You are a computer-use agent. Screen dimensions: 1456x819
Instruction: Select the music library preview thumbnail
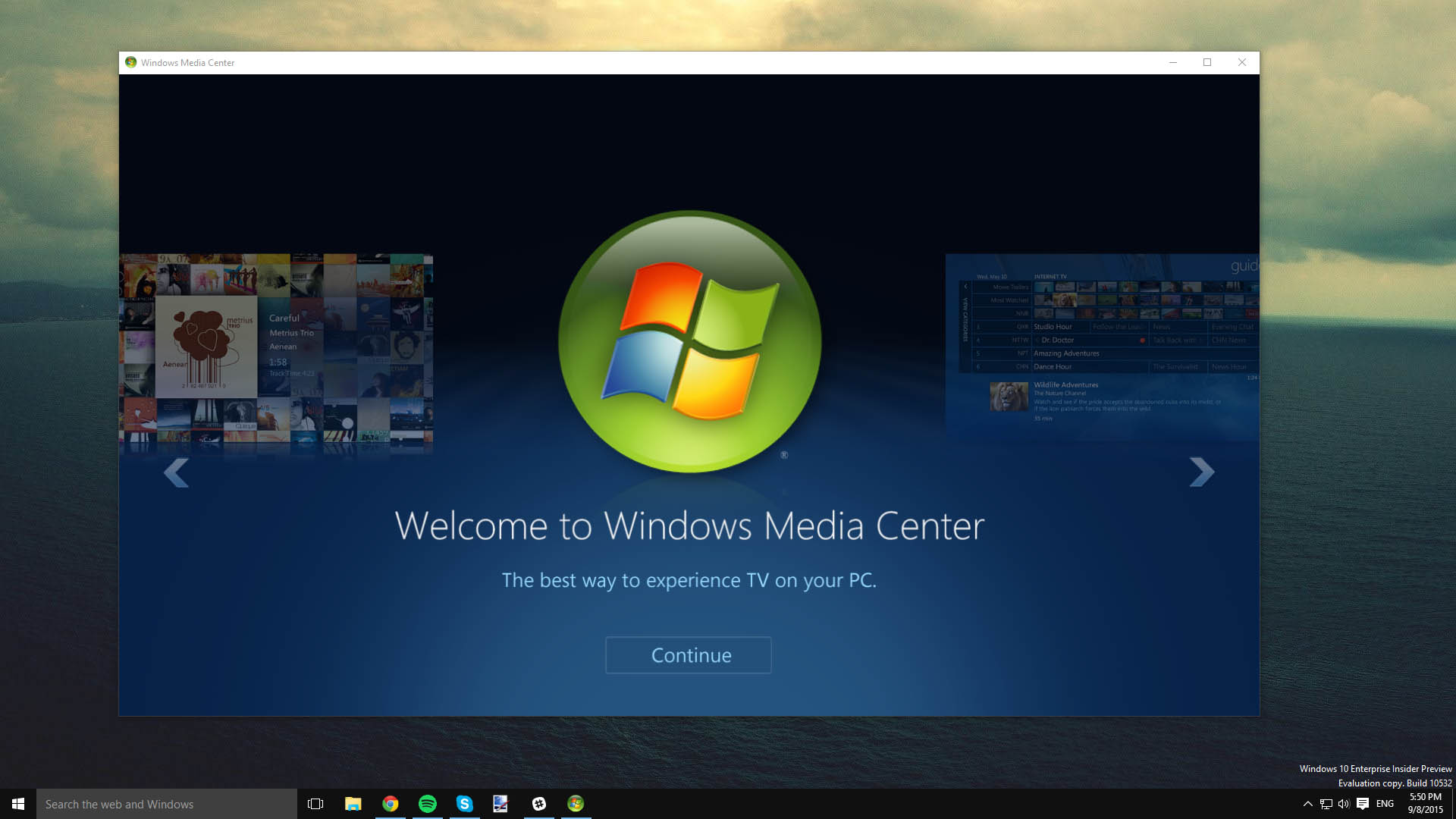276,353
